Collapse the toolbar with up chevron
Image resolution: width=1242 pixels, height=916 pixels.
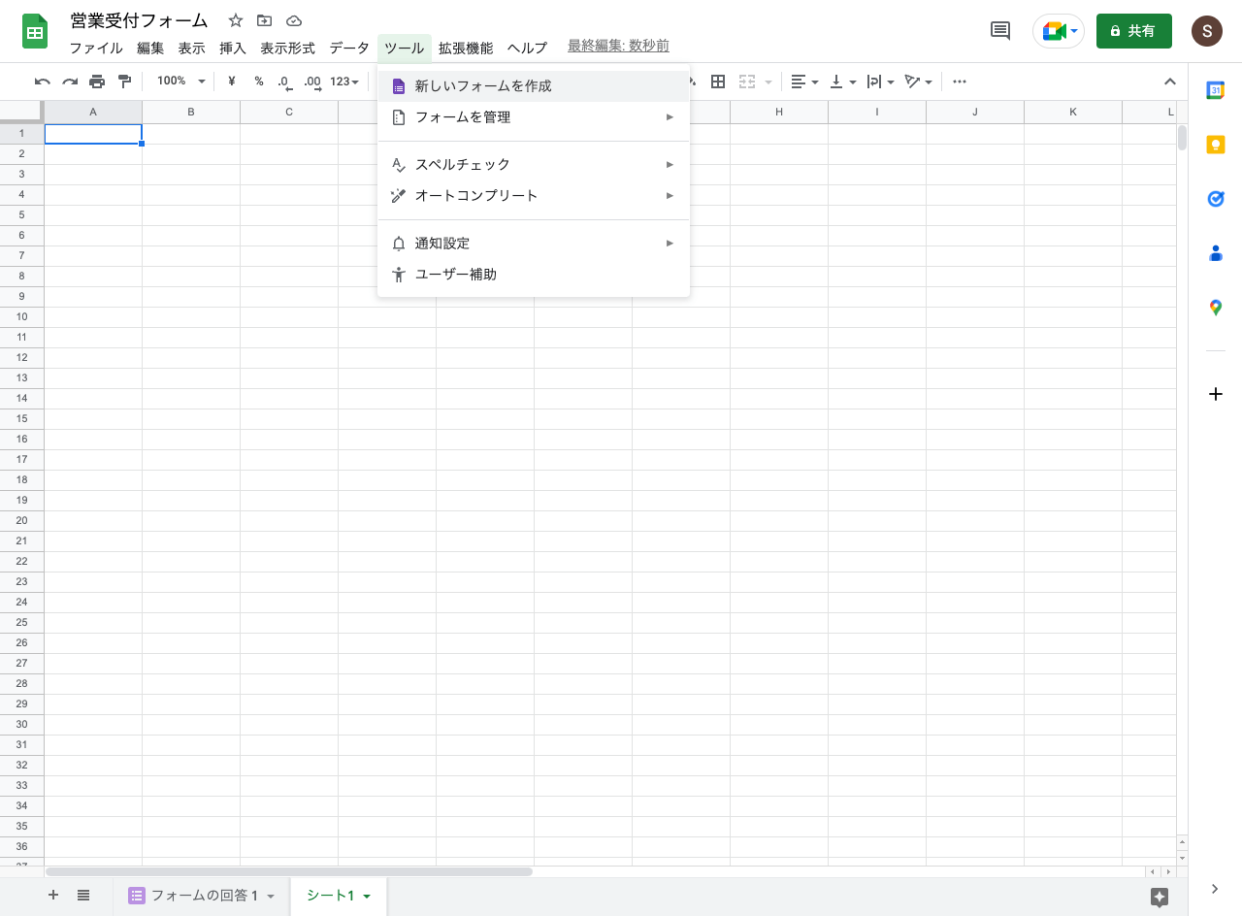1169,81
